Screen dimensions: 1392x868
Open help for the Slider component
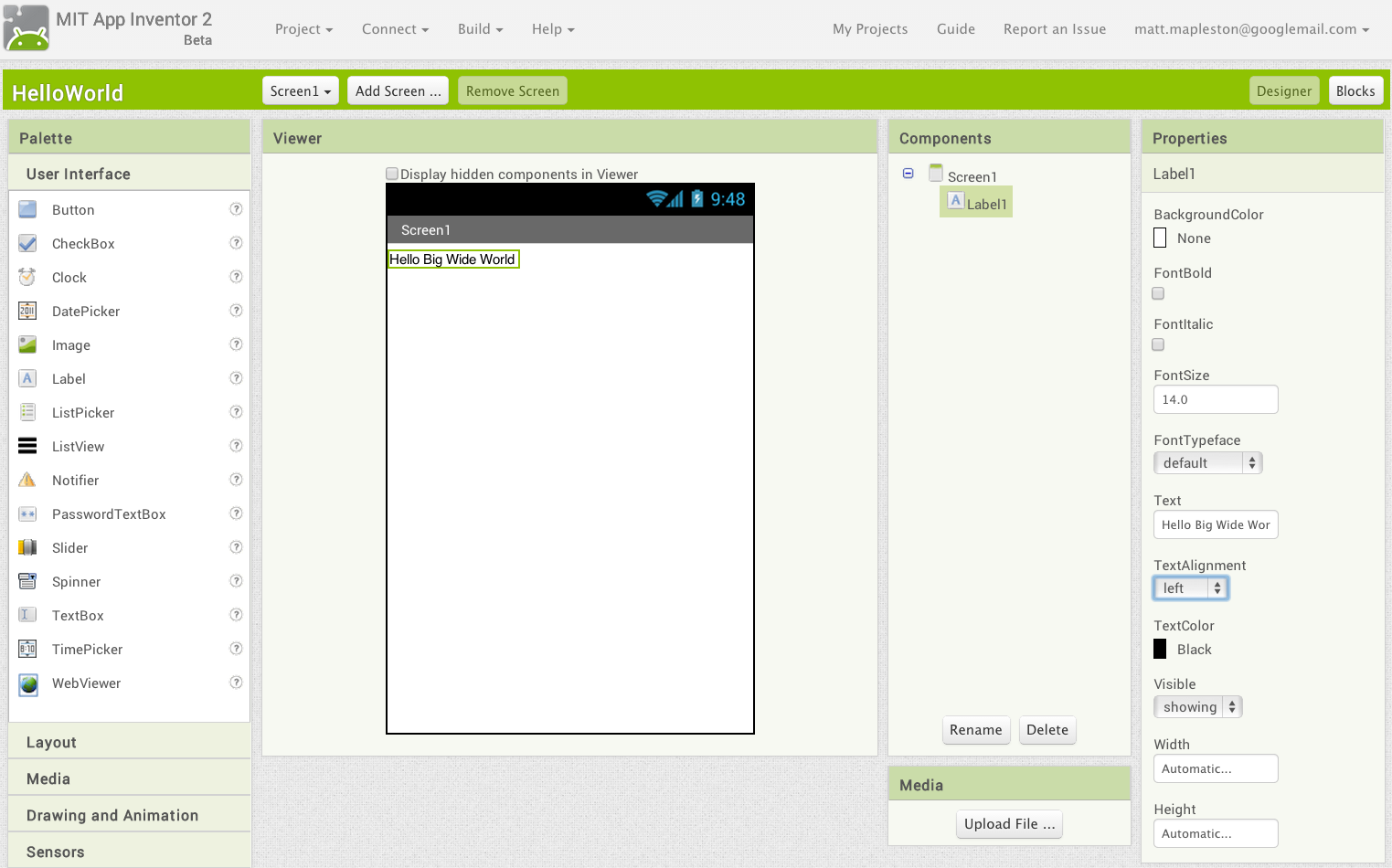click(x=236, y=547)
